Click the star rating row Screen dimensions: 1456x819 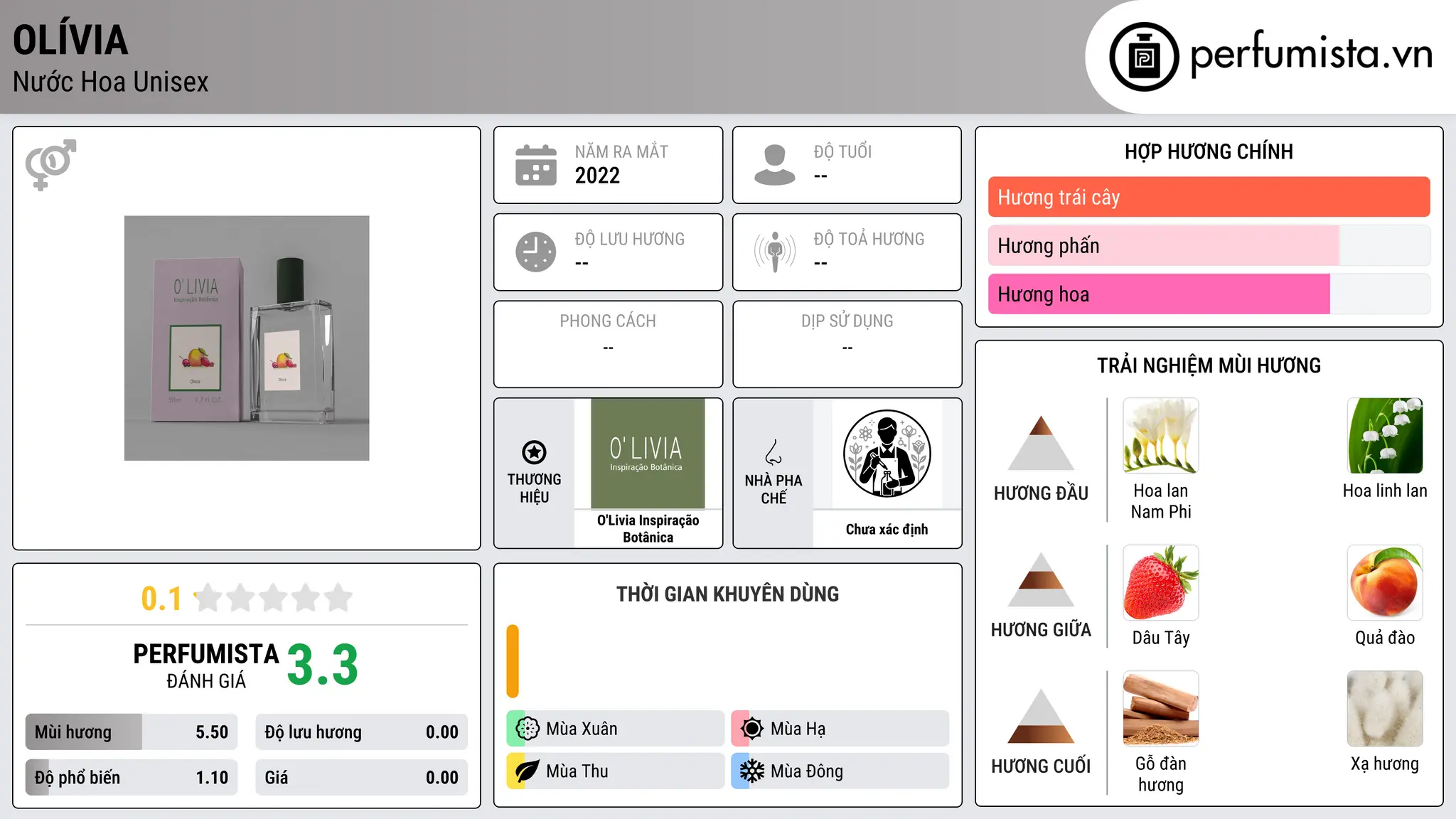tap(274, 598)
